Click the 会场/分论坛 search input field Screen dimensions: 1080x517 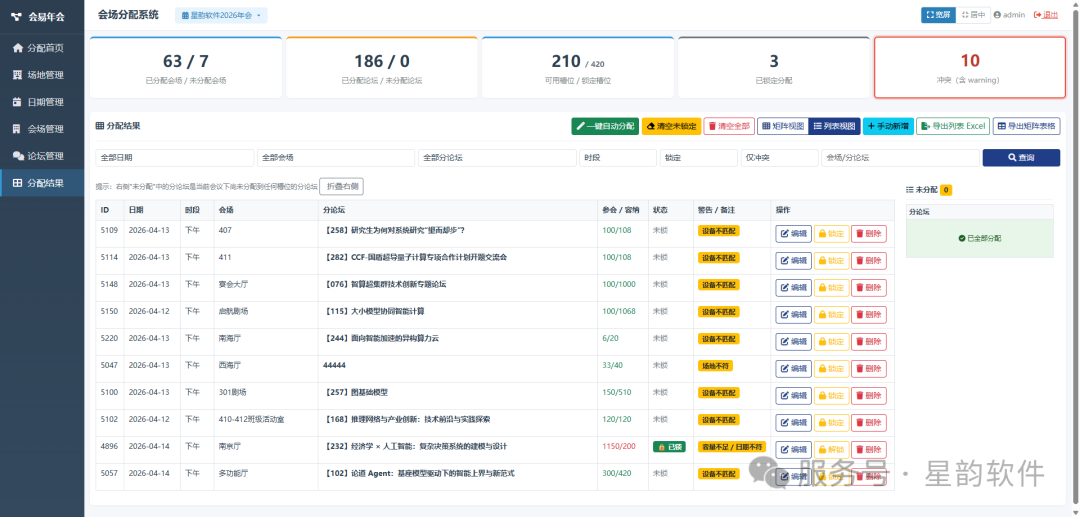pyautogui.click(x=900, y=158)
